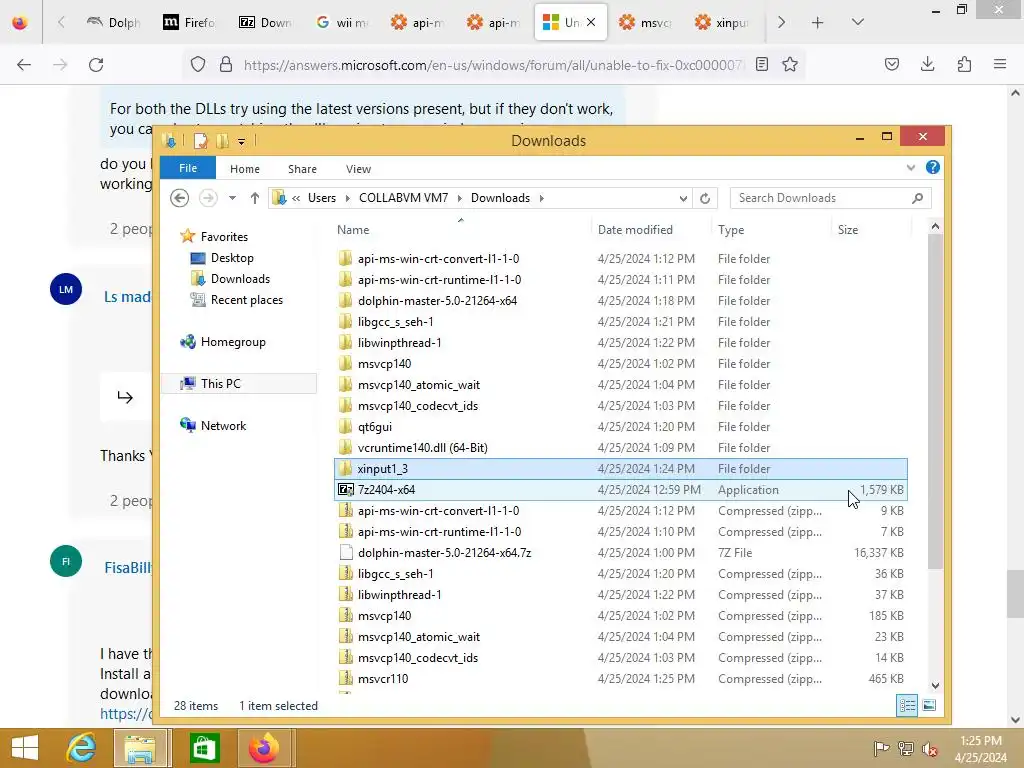Open Explorer help question mark icon
This screenshot has height=768, width=1024.
[x=933, y=168]
